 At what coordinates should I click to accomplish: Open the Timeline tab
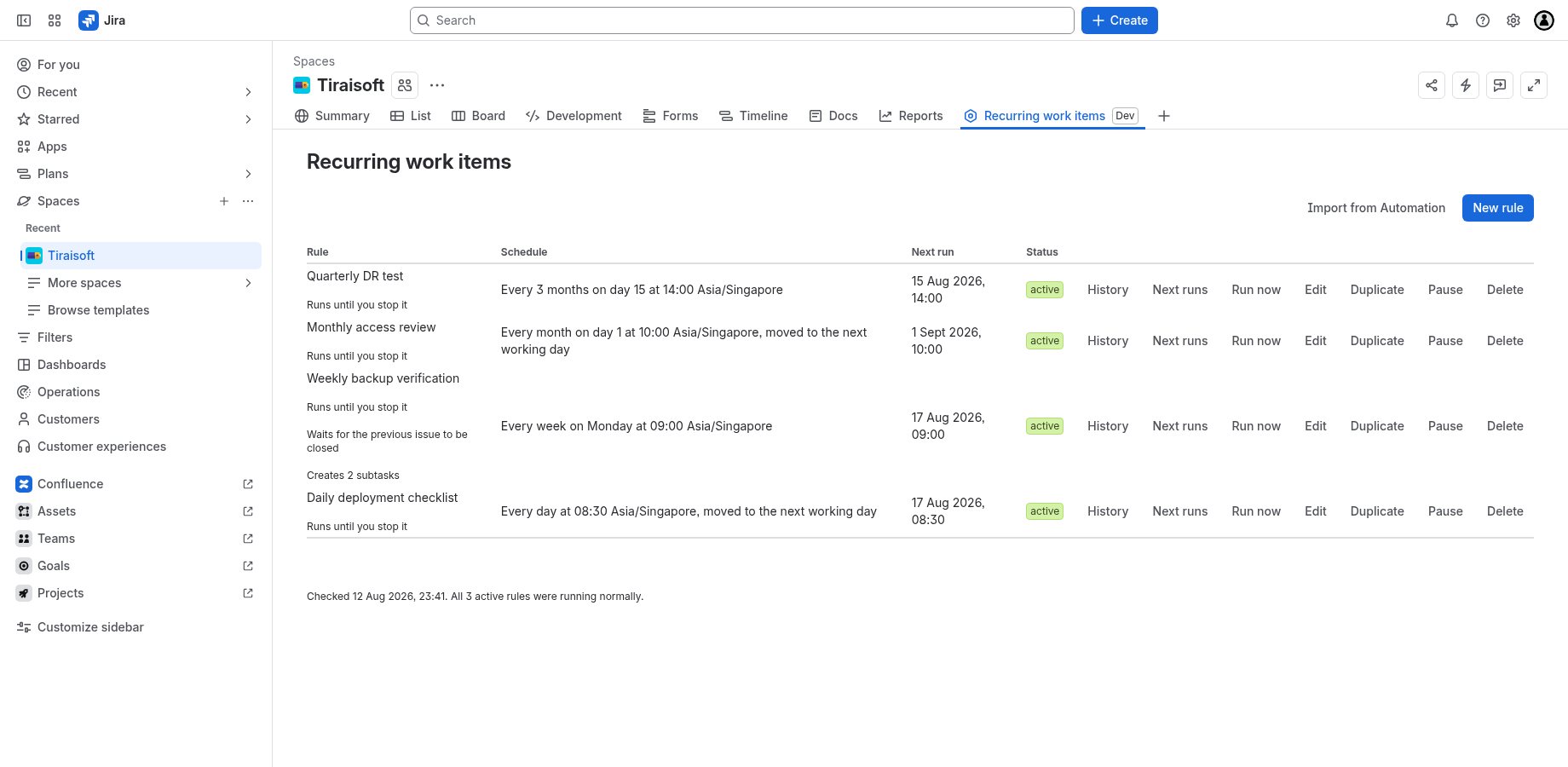[x=753, y=116]
